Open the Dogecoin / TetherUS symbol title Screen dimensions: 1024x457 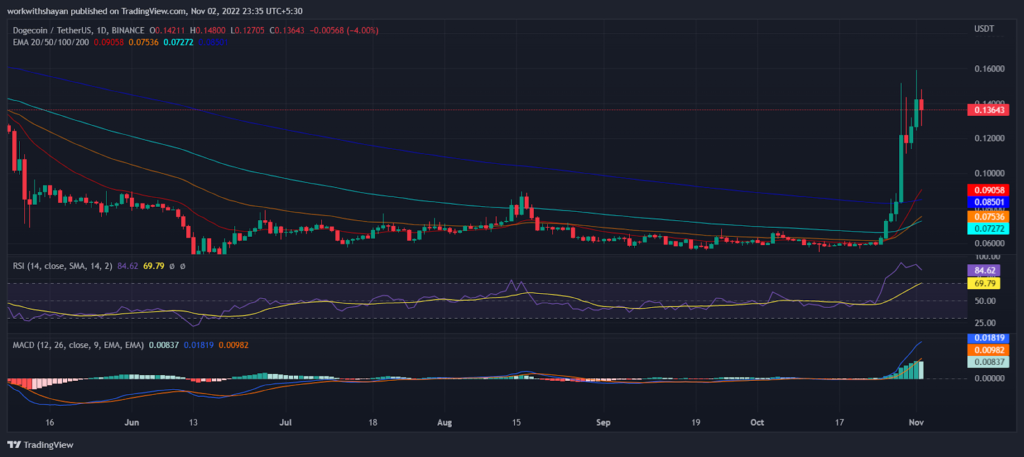50,30
